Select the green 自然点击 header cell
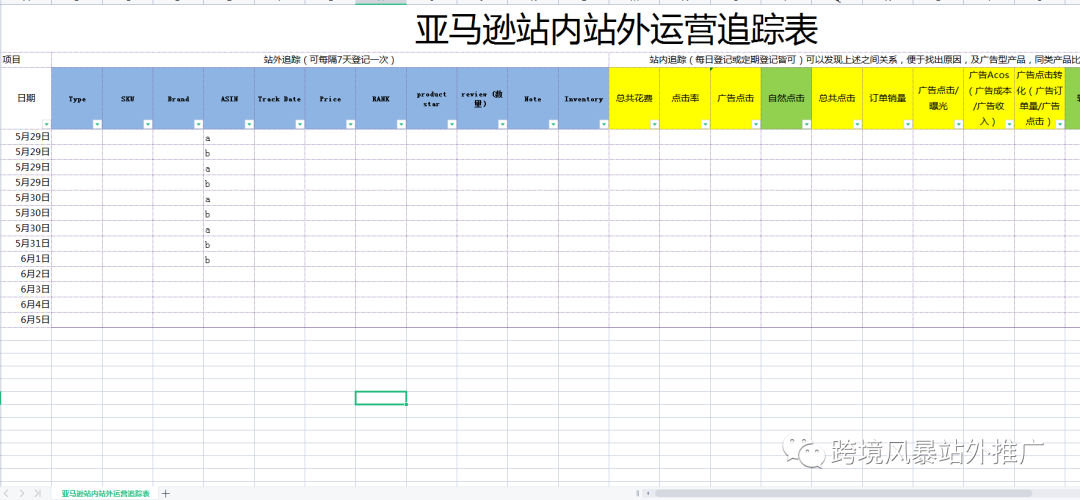Viewport: 1080px width, 500px height. pos(787,98)
